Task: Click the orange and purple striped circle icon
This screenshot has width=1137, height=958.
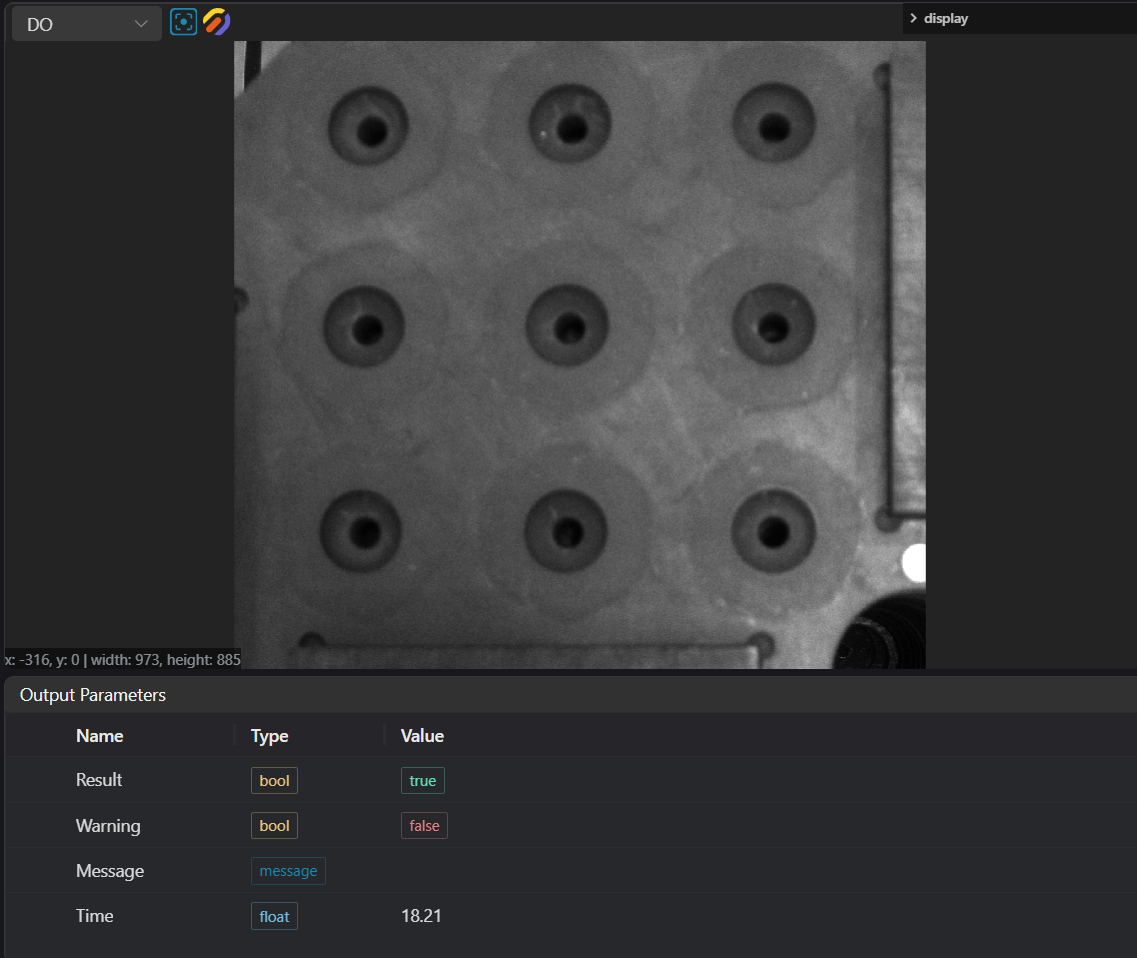Action: click(x=217, y=22)
